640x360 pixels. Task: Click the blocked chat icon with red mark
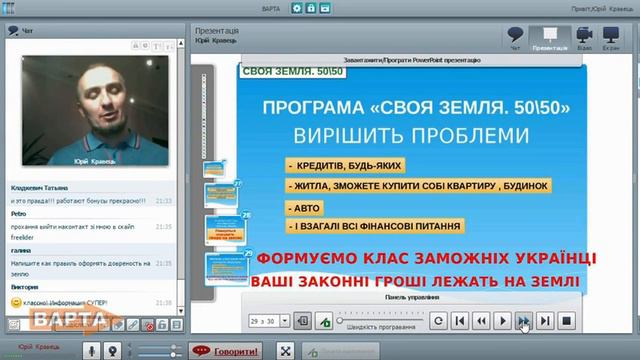[x=148, y=325]
